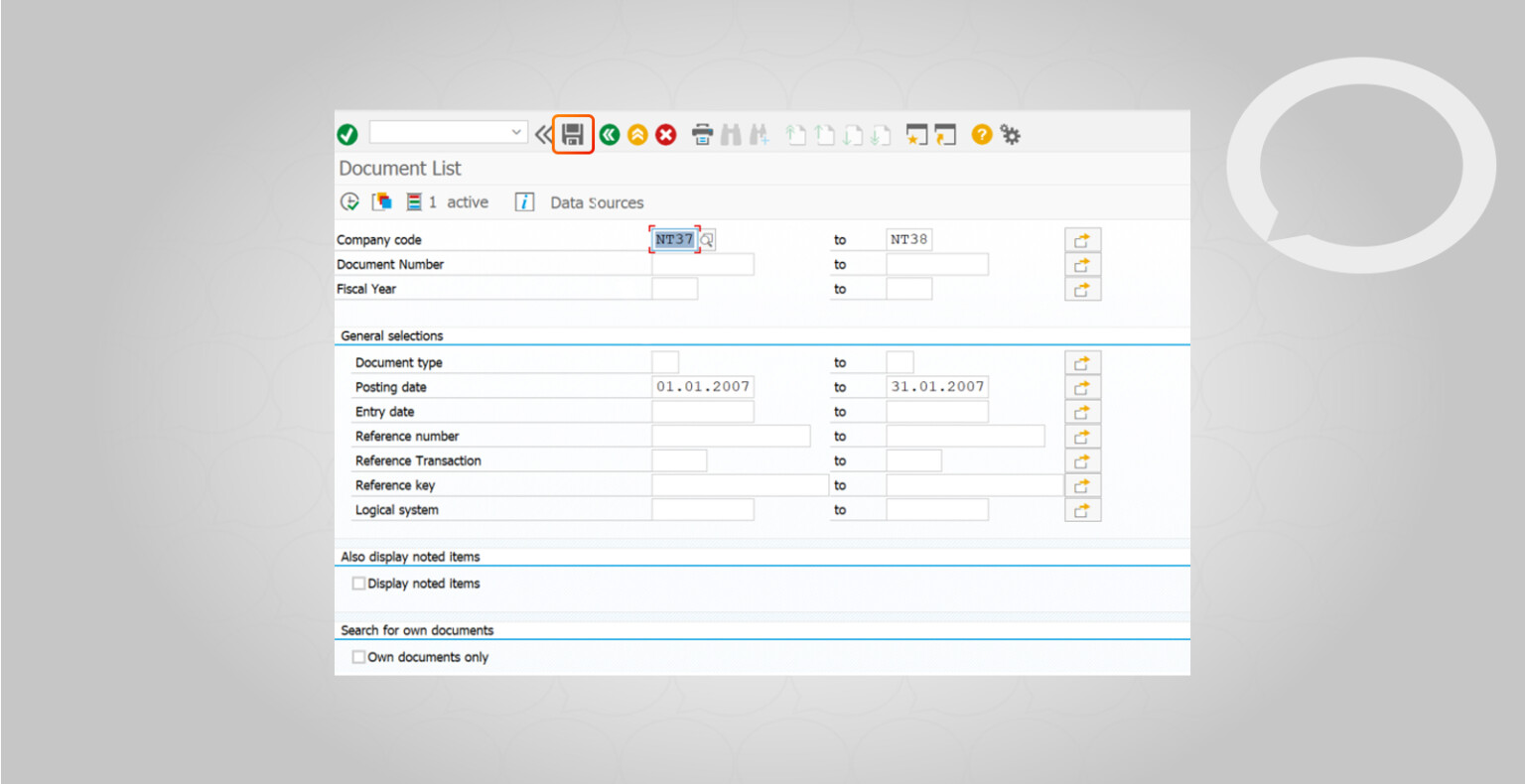Click the Entry date from field

(703, 412)
